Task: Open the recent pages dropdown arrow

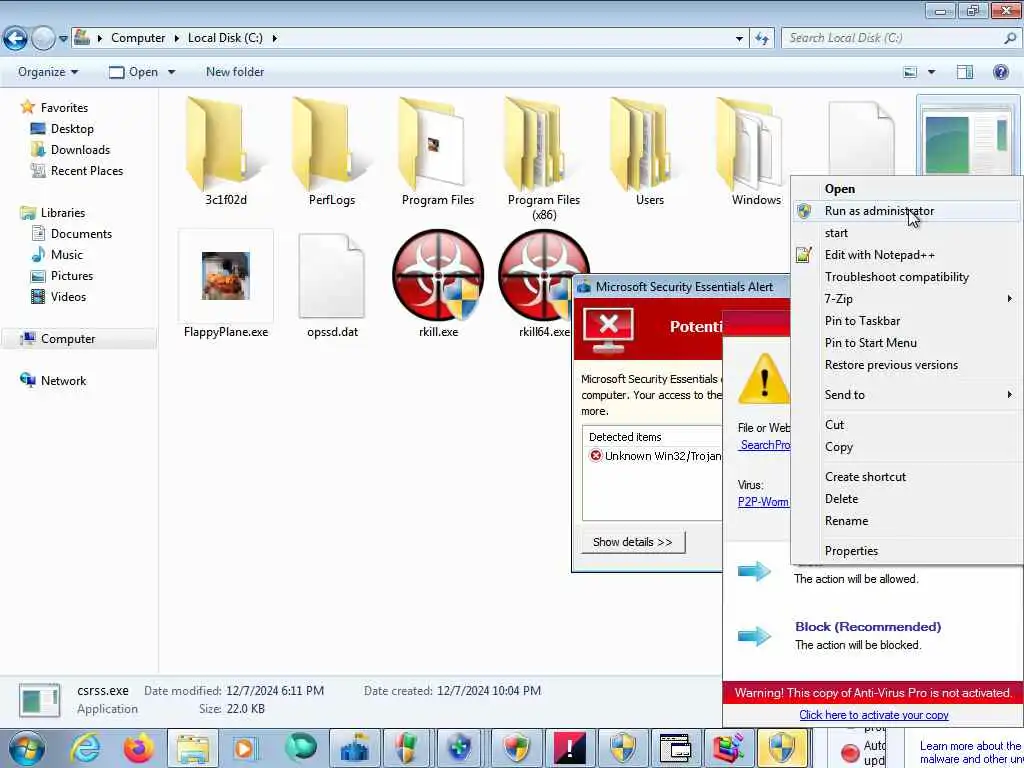Action: [63, 39]
